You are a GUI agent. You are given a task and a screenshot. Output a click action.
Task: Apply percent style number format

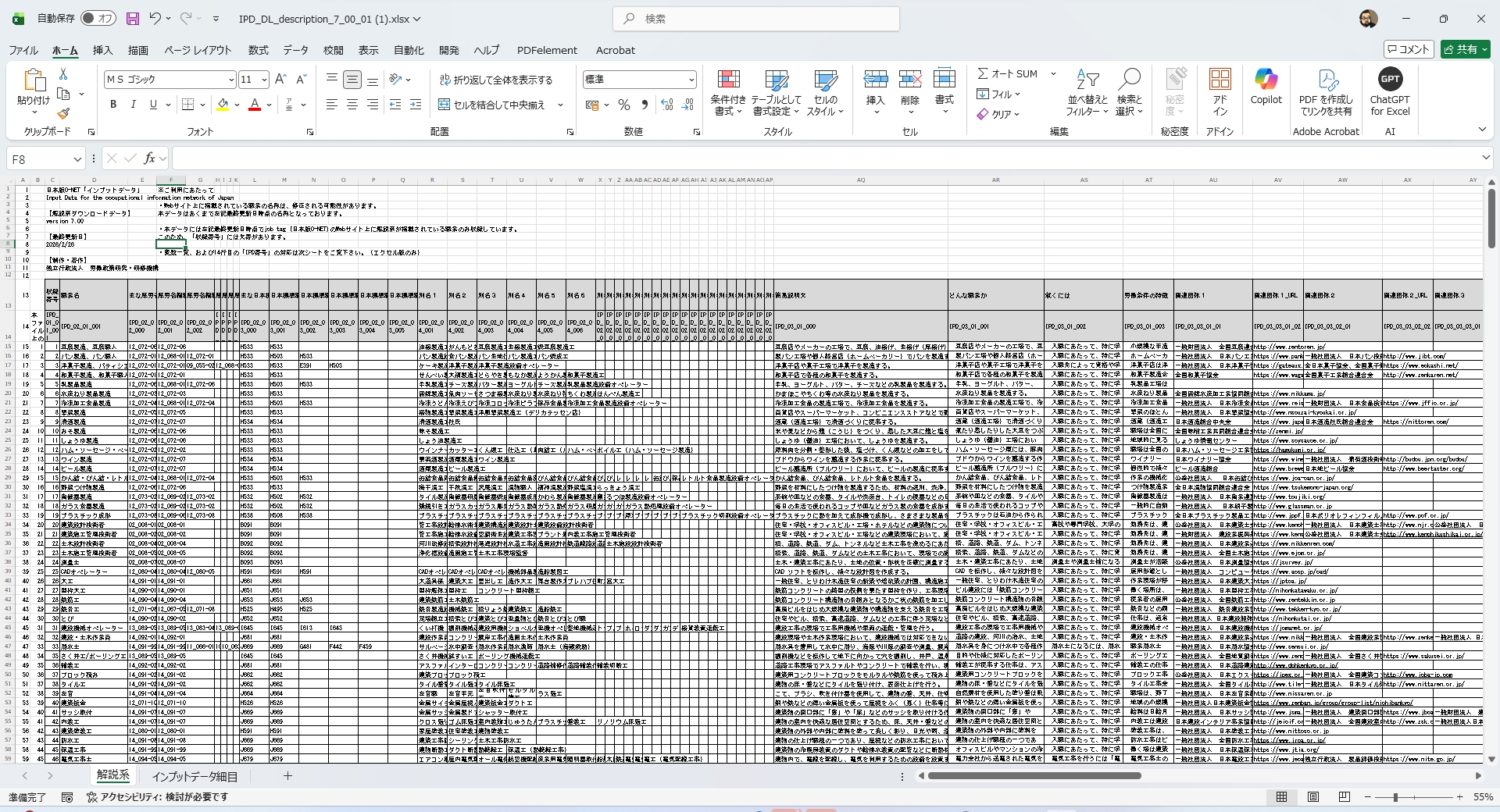tap(623, 105)
